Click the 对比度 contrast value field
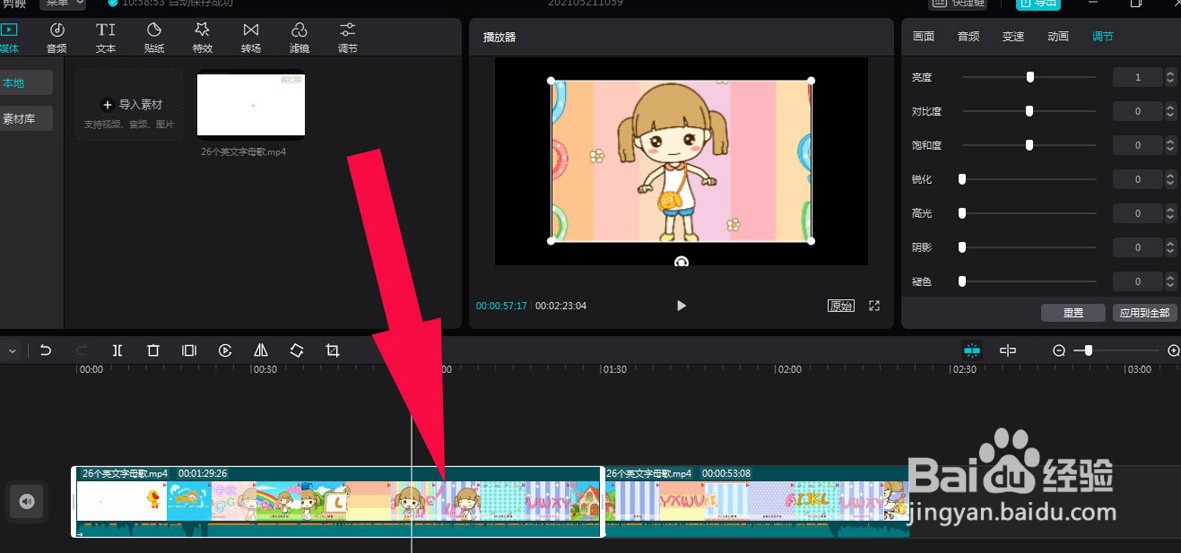 [x=1137, y=111]
